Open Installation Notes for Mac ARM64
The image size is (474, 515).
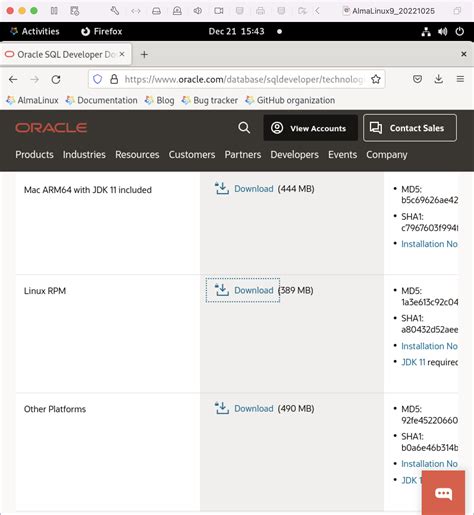[x=429, y=244]
